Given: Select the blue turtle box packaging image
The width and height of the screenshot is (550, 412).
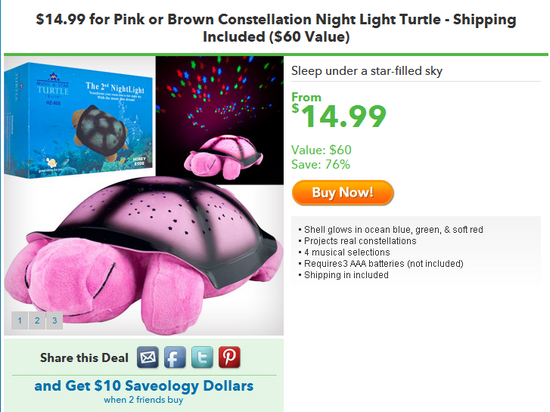Looking at the screenshot, I should (x=80, y=120).
